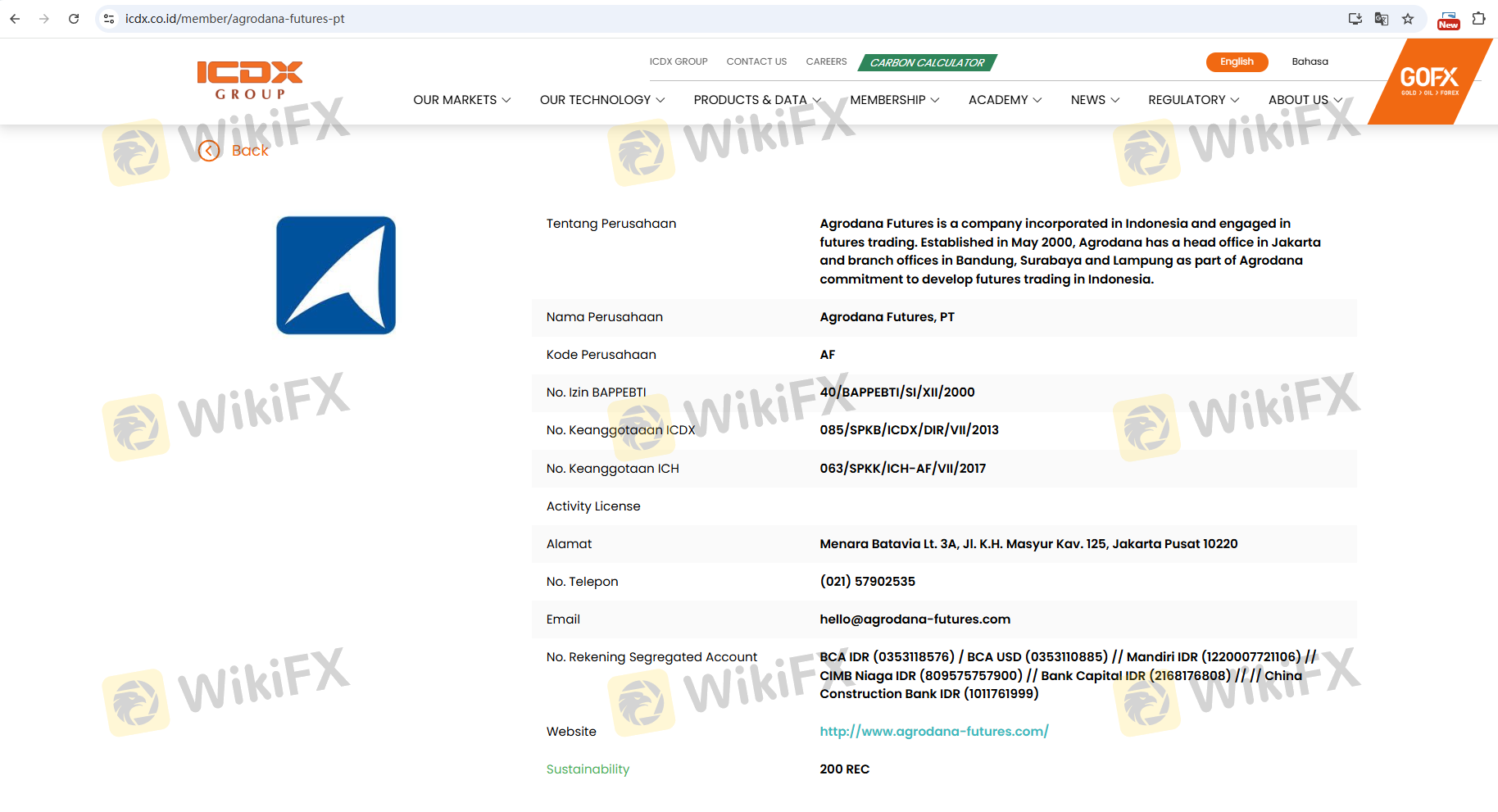
Task: Click the GOFX orange corner banner
Action: coord(1428,81)
